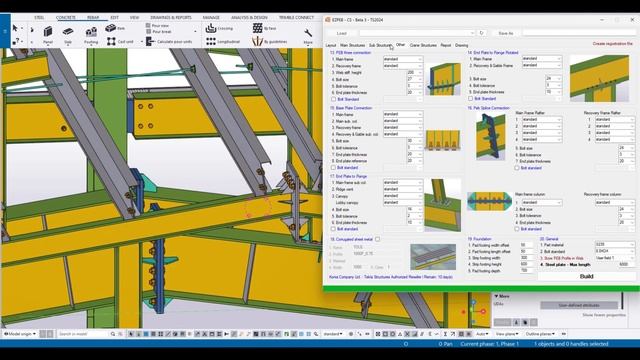Choose the Footing tool
This screenshot has height=360, width=640.
[x=91, y=35]
